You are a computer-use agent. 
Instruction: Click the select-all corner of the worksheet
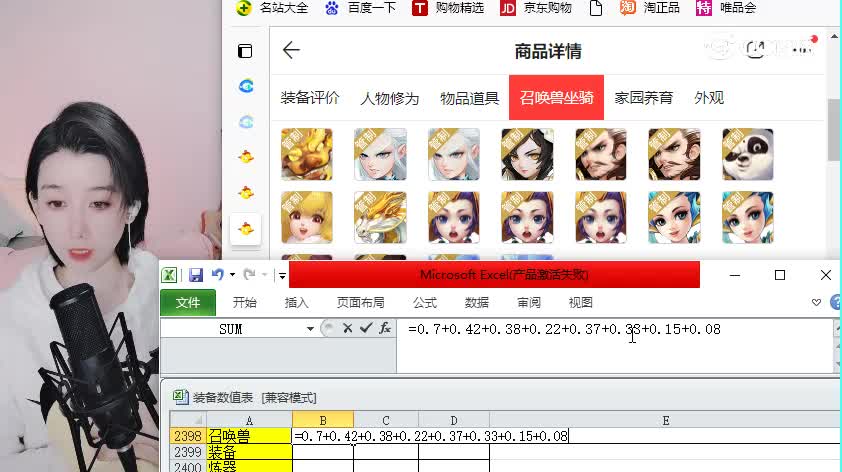tap(188, 420)
